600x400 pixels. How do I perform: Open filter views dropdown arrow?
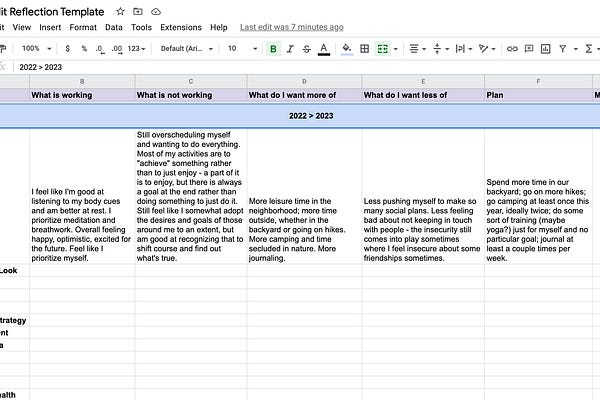(576, 49)
